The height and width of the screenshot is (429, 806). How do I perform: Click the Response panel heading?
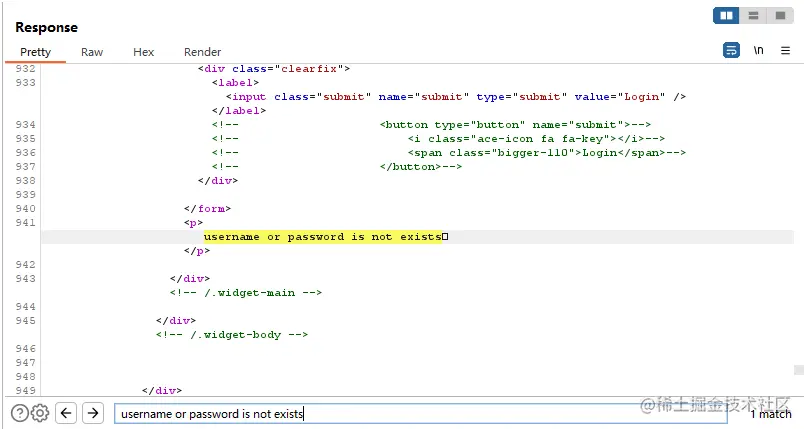point(46,28)
